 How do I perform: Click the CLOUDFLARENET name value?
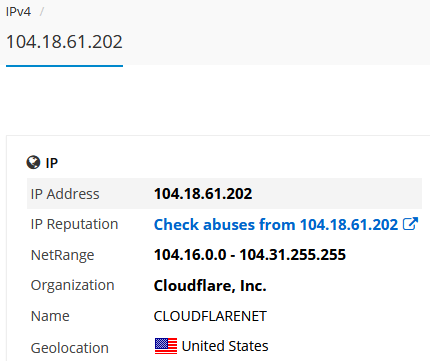click(210, 316)
